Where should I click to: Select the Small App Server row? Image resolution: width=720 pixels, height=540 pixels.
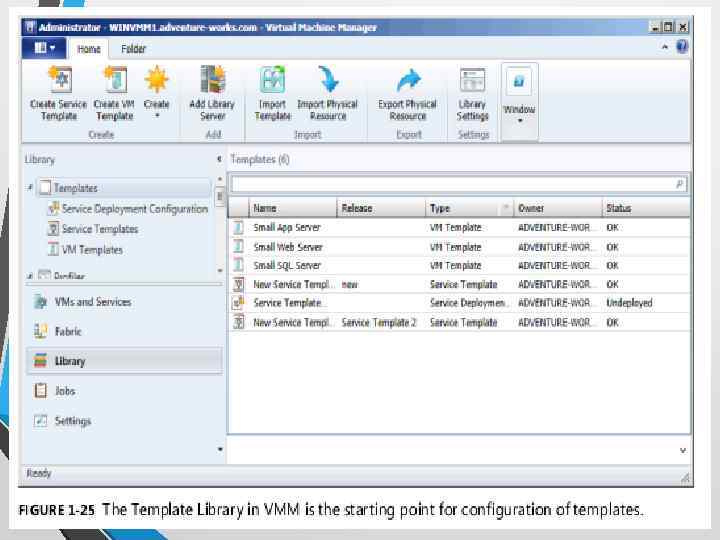tap(459, 228)
